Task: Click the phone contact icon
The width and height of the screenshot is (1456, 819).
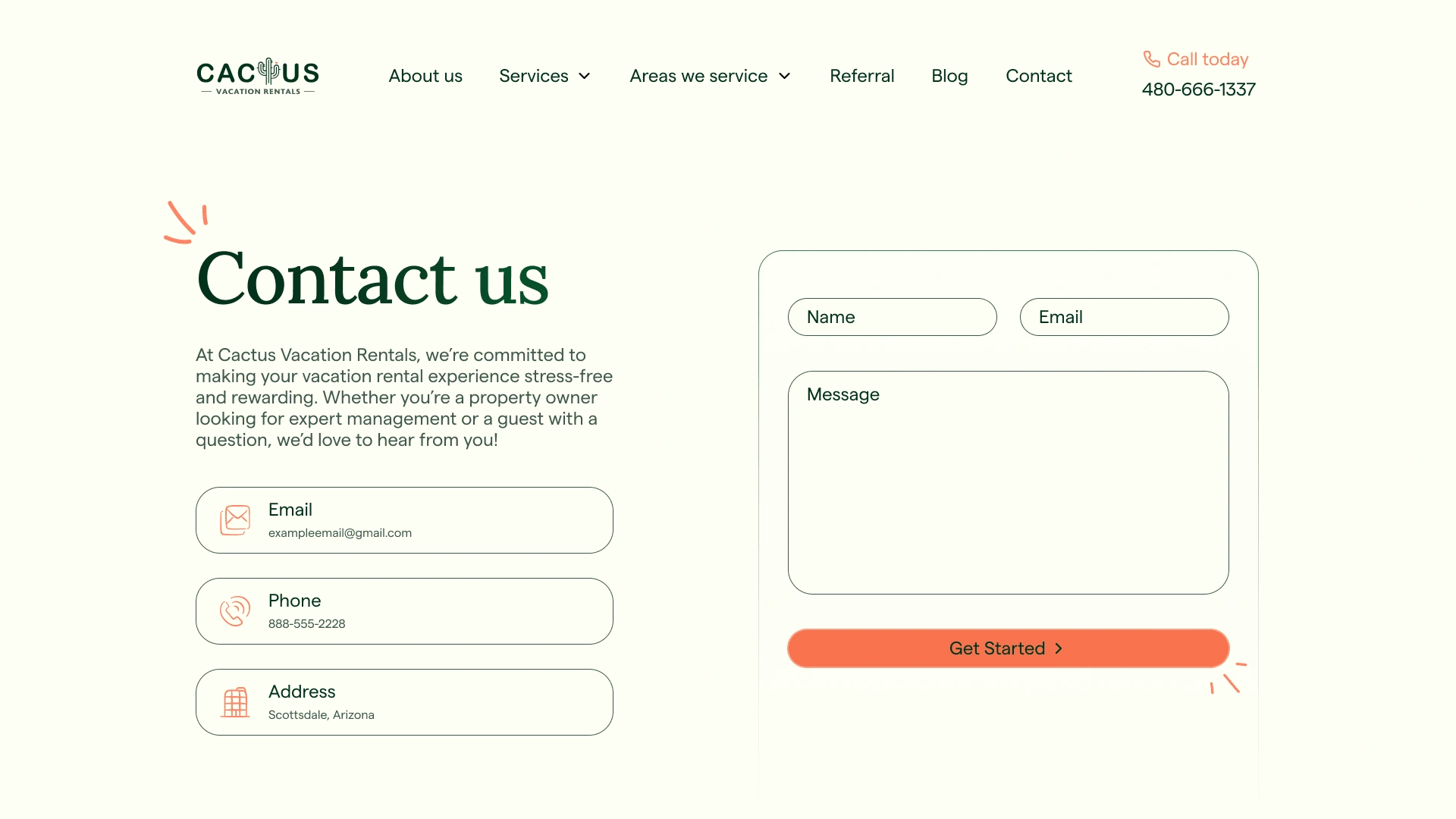Action: (x=234, y=611)
